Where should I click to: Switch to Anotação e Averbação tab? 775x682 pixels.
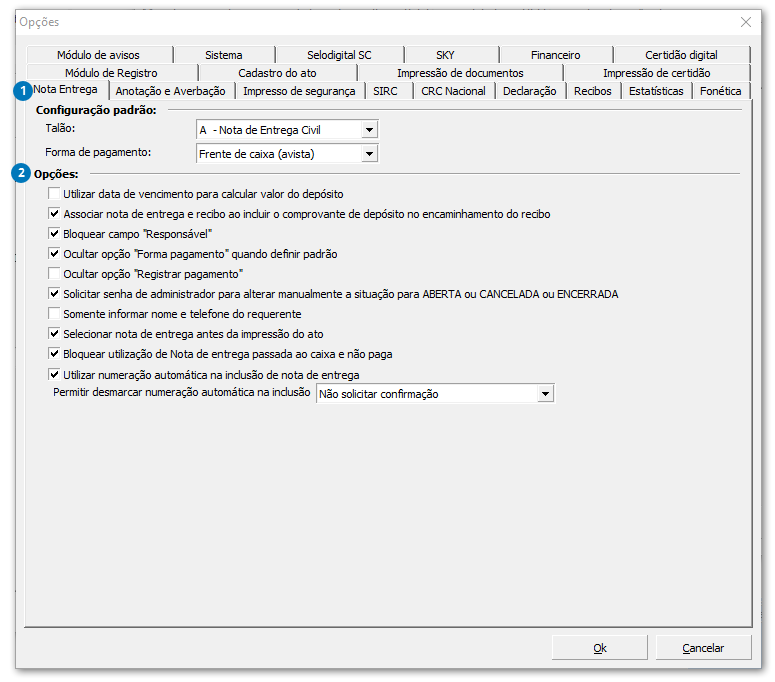pos(171,91)
